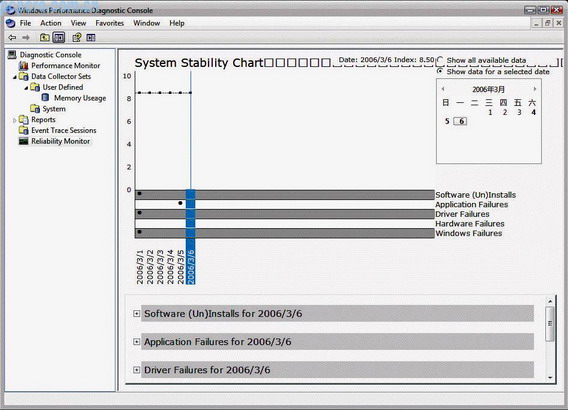Open the View menu
Viewport: 568px width, 410px height.
[78, 23]
